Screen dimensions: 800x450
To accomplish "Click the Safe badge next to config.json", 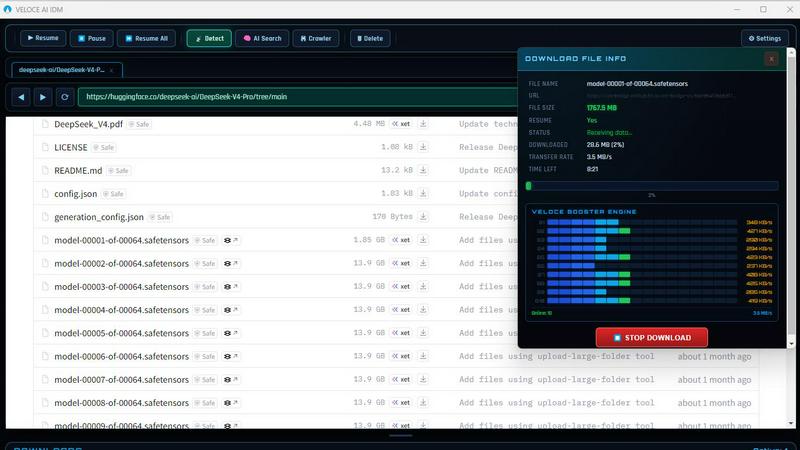I will pyautogui.click(x=114, y=194).
